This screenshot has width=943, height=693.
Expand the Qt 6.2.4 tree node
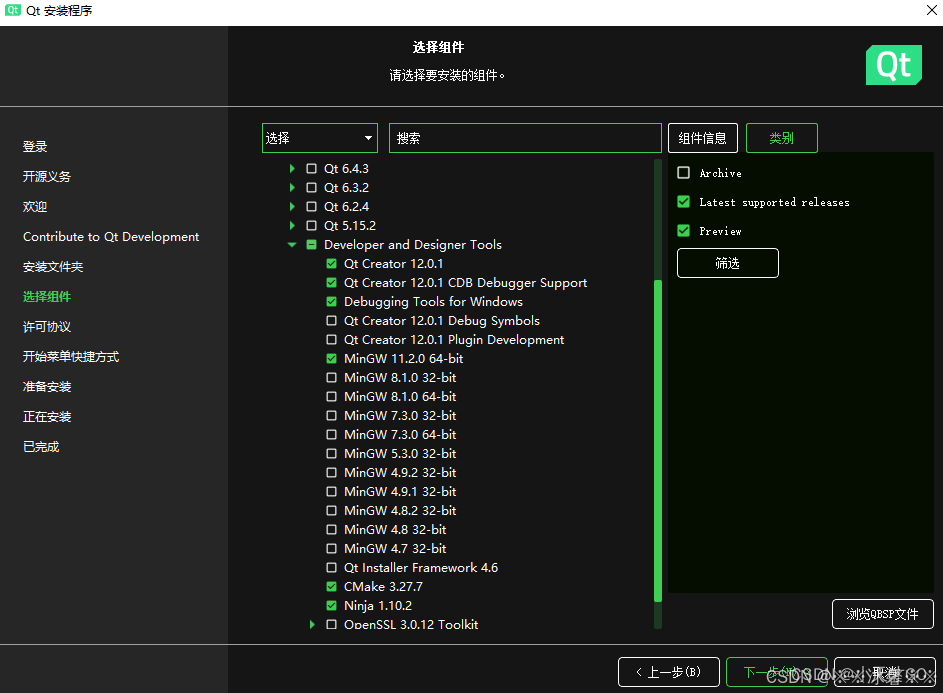click(x=292, y=206)
